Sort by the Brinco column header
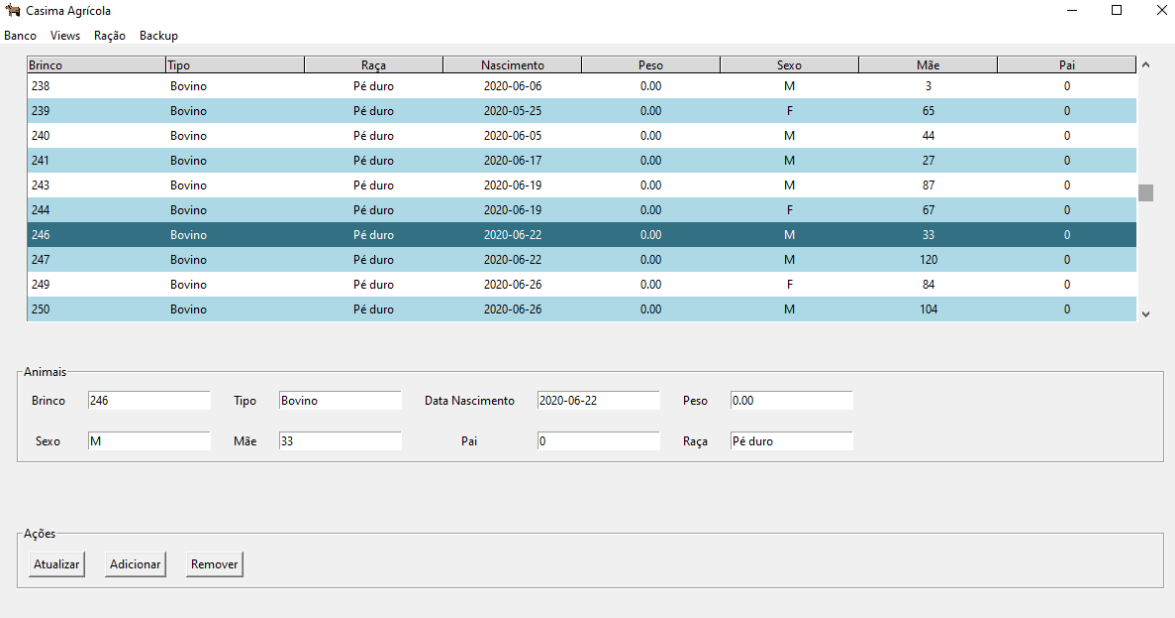Image resolution: width=1175 pixels, height=618 pixels. tap(96, 65)
